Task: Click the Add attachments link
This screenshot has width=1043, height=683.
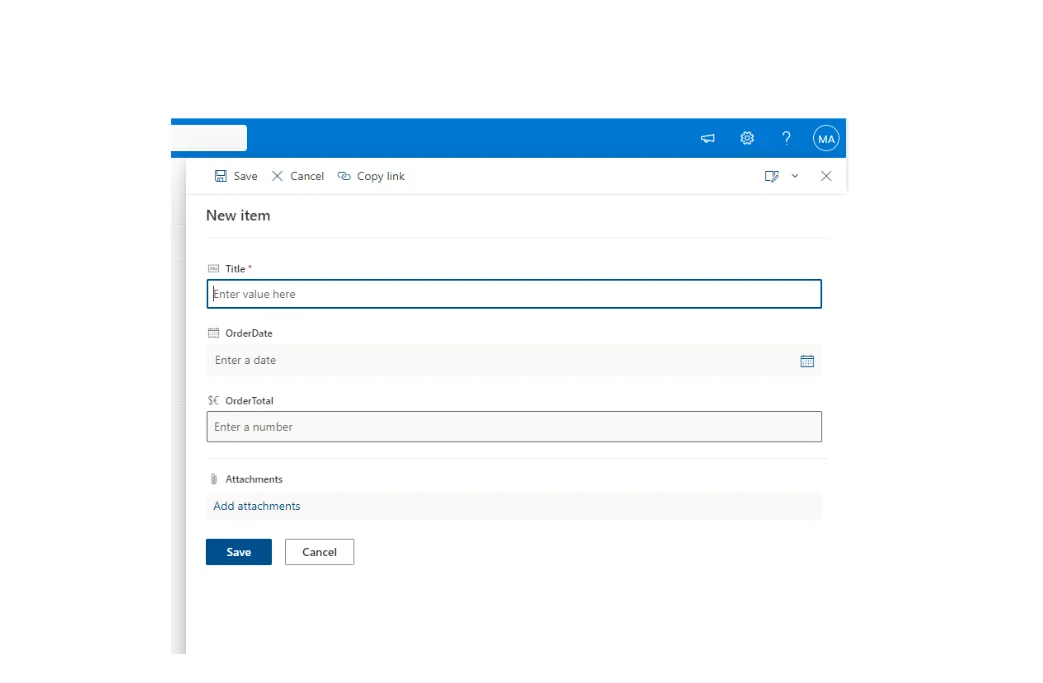Action: coord(257,506)
